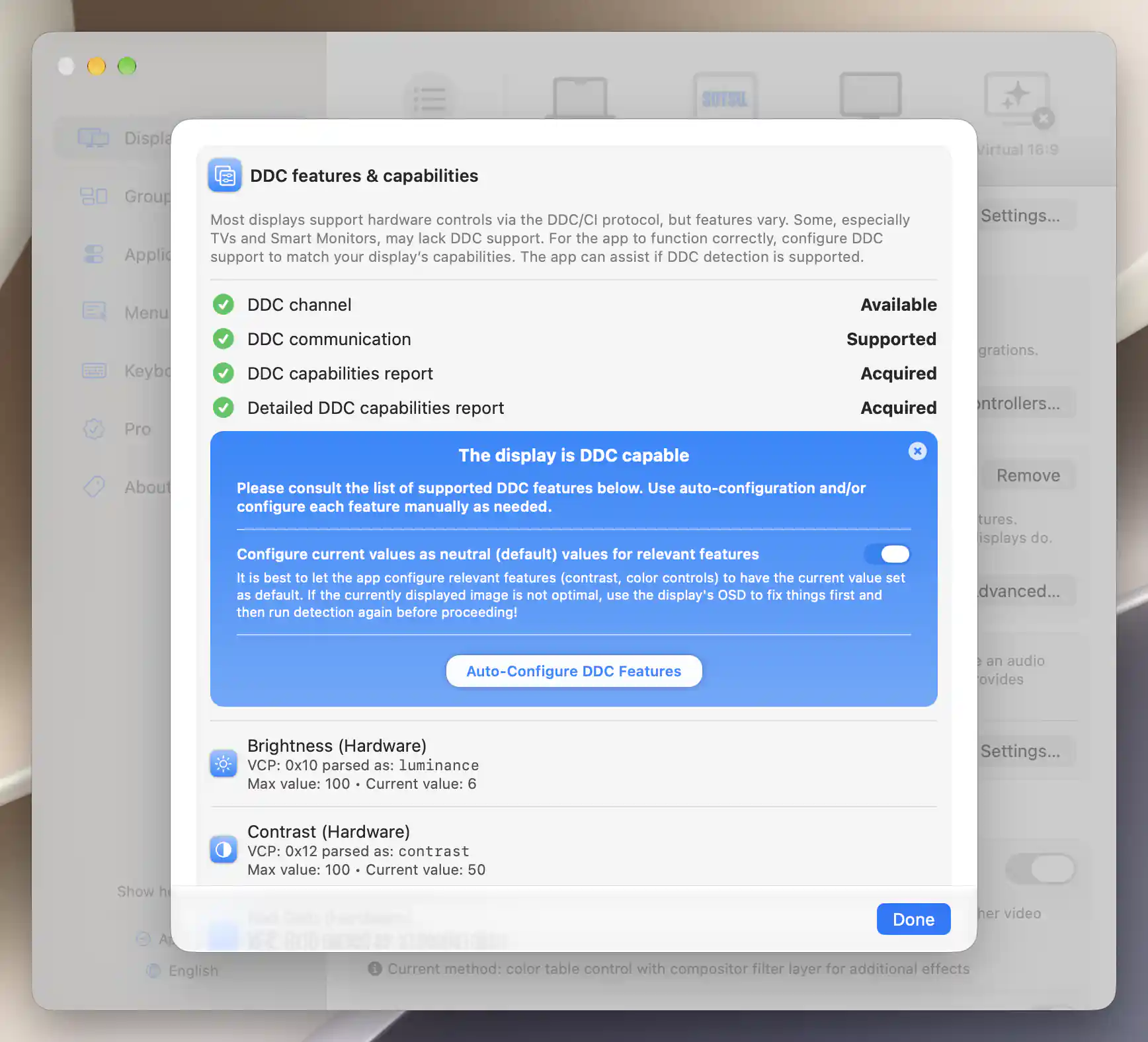1148x1042 pixels.
Task: Click the Pro badge icon in sidebar
Action: (x=94, y=429)
